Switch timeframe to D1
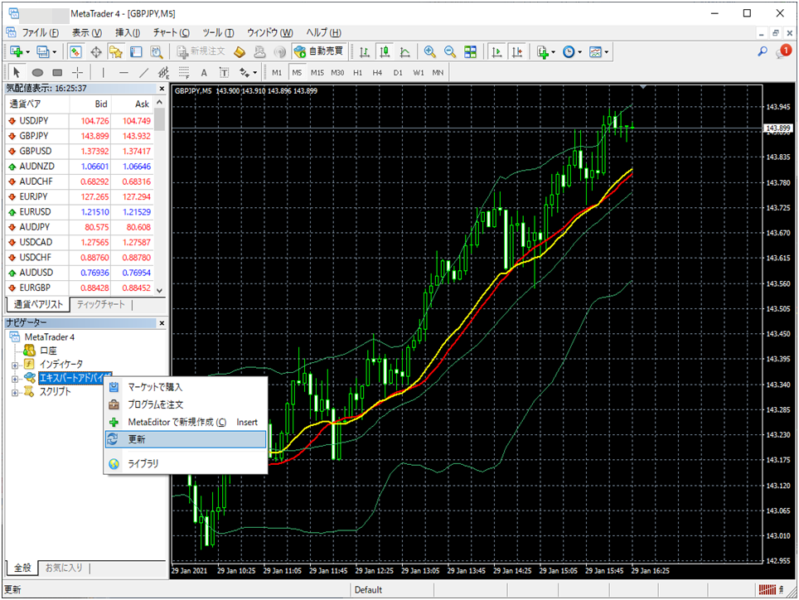799x600 pixels. click(x=397, y=72)
